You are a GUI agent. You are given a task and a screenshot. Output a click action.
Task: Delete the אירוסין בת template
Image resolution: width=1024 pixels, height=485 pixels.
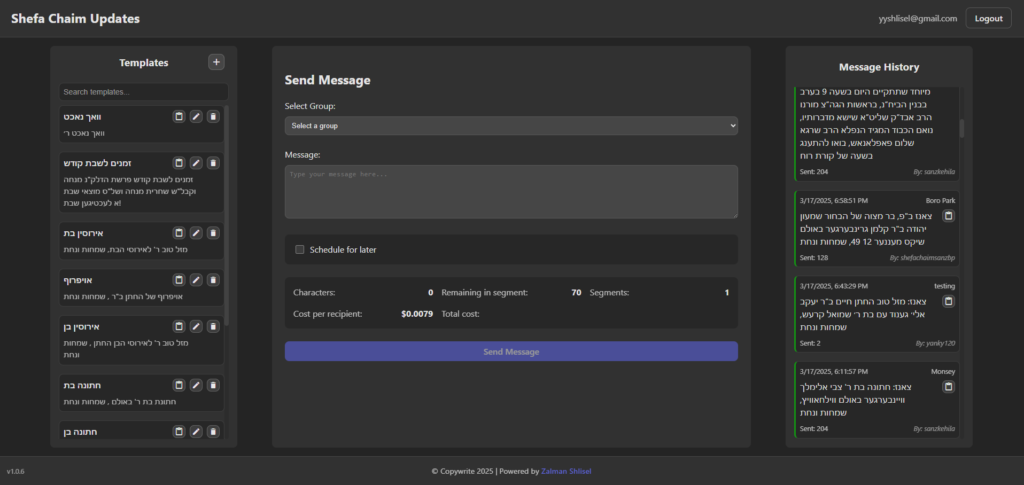(213, 232)
